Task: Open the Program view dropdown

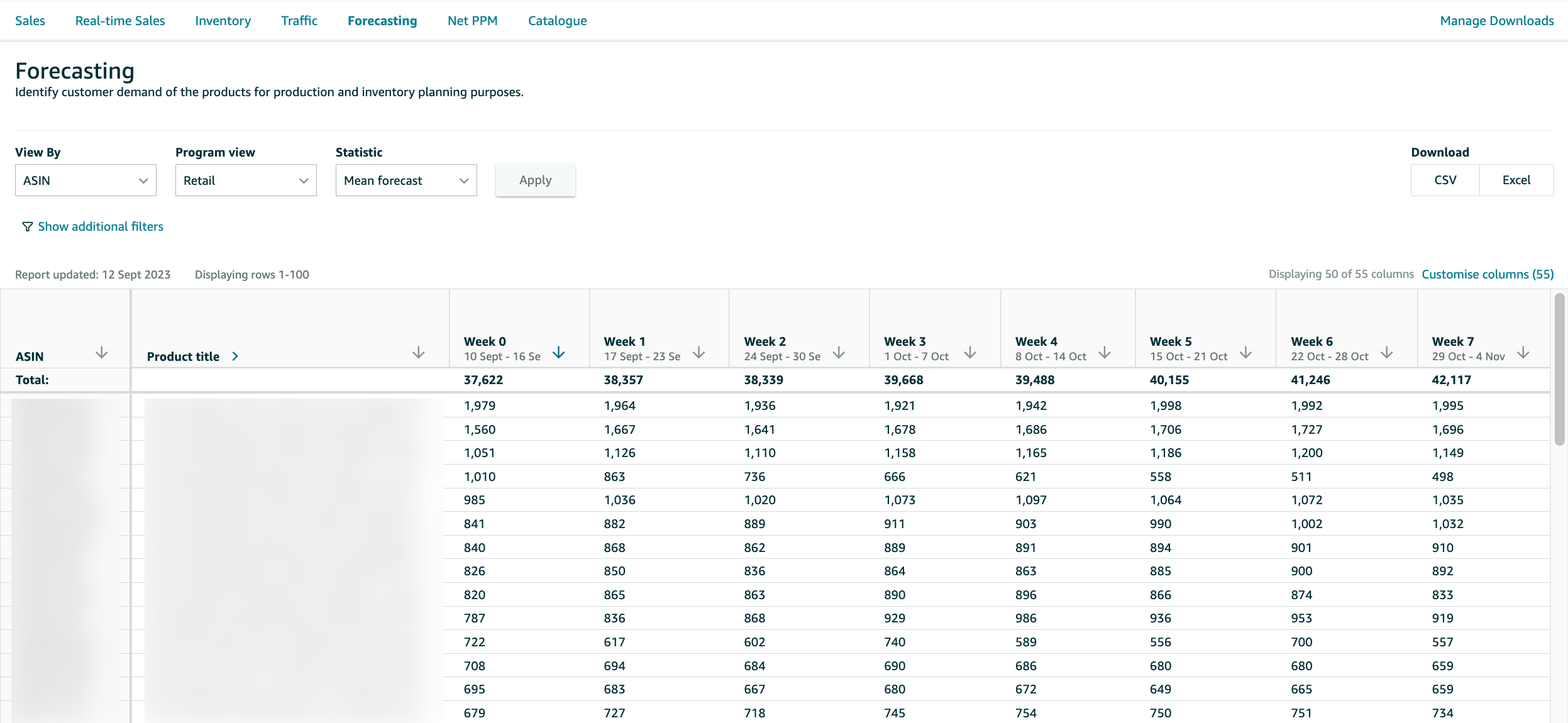Action: coord(246,180)
